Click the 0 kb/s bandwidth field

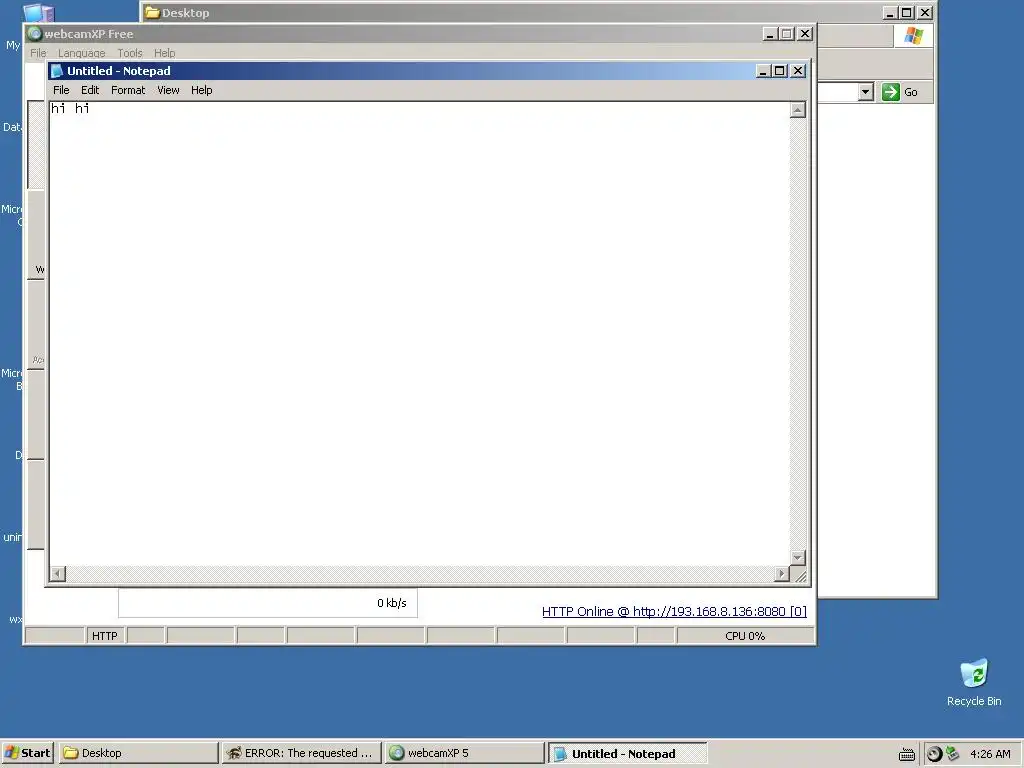[268, 603]
